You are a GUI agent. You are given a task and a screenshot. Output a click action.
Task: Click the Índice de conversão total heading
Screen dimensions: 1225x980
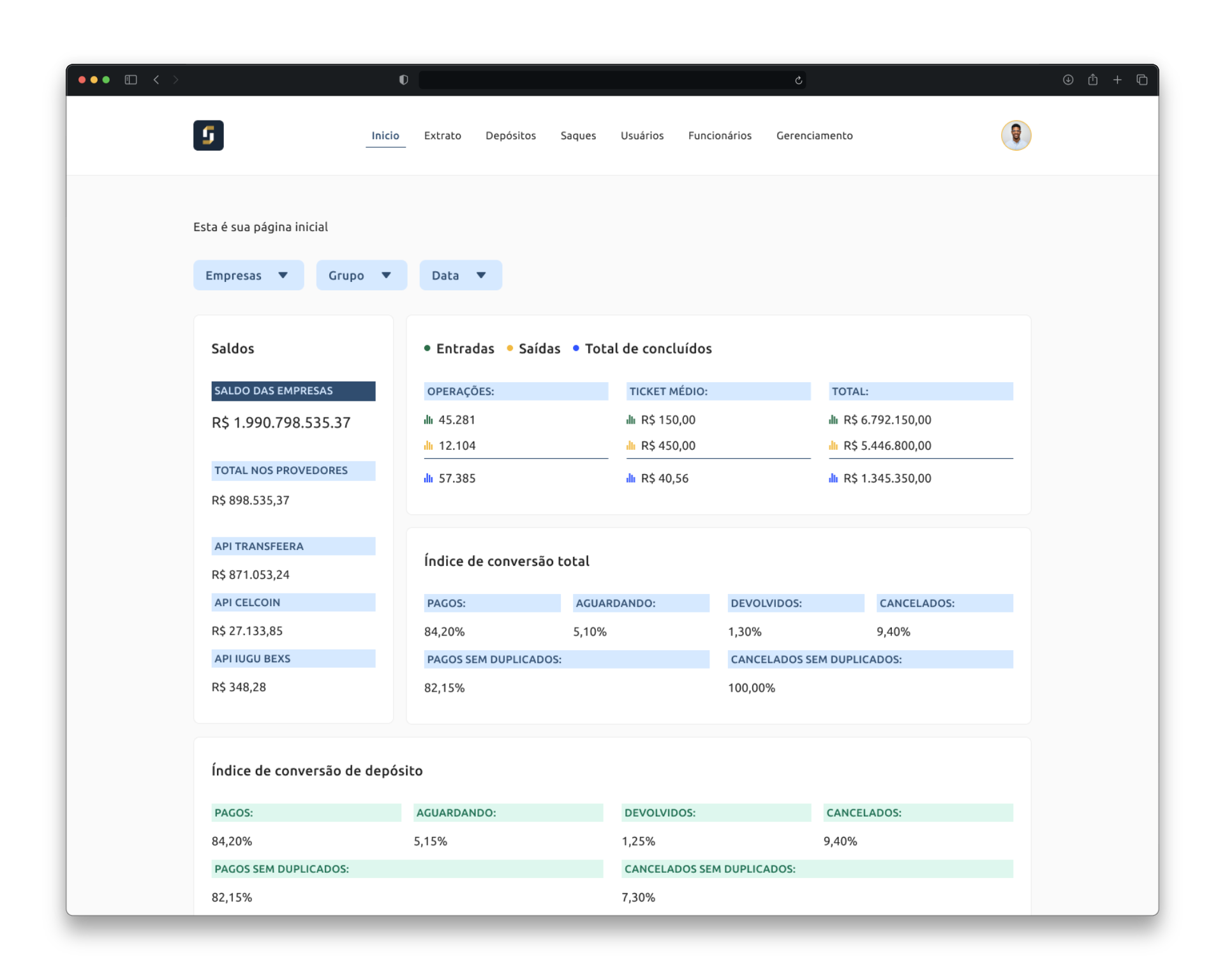point(507,561)
